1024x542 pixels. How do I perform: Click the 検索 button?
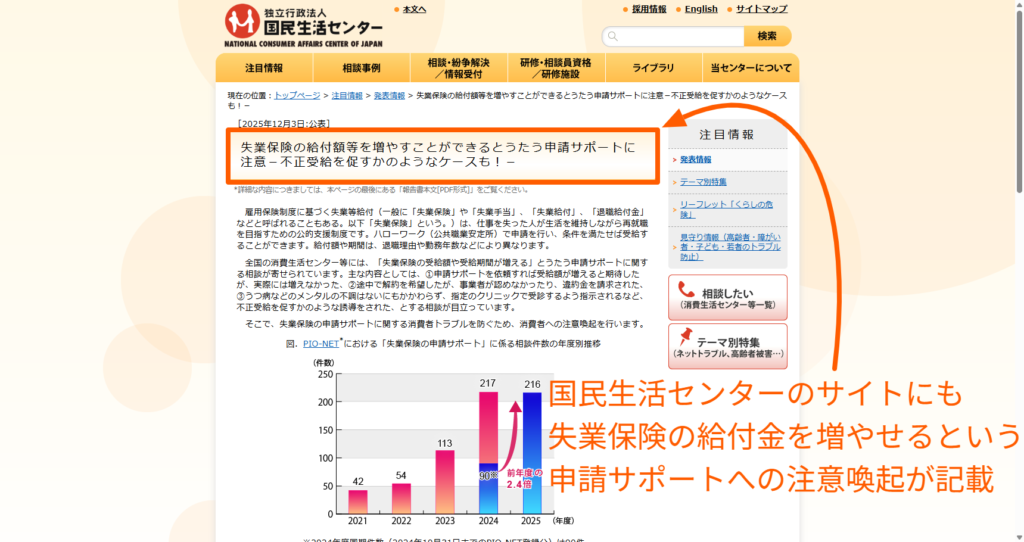pyautogui.click(x=767, y=36)
